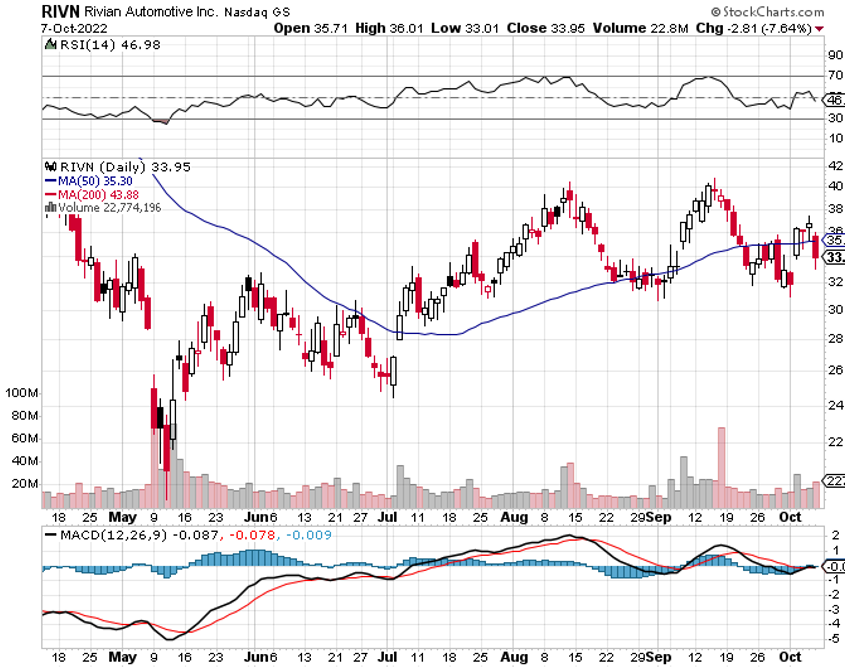Click the red -0.078 MACD signal value
845x668 pixels.
click(x=253, y=535)
